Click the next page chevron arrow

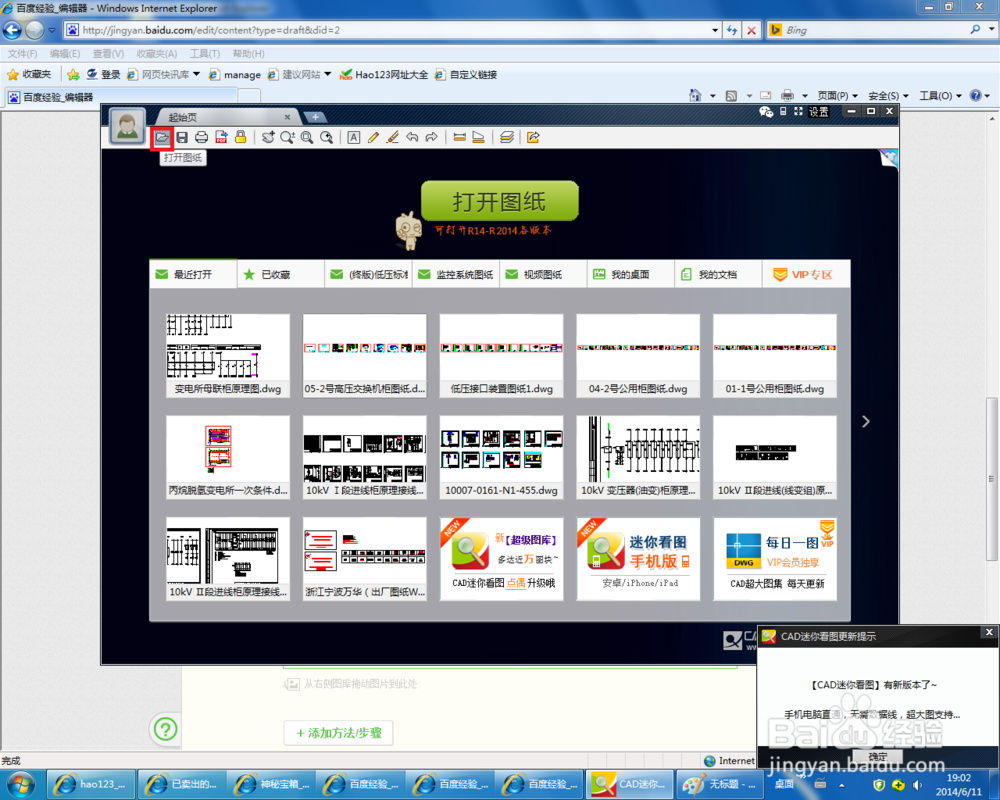click(x=865, y=422)
